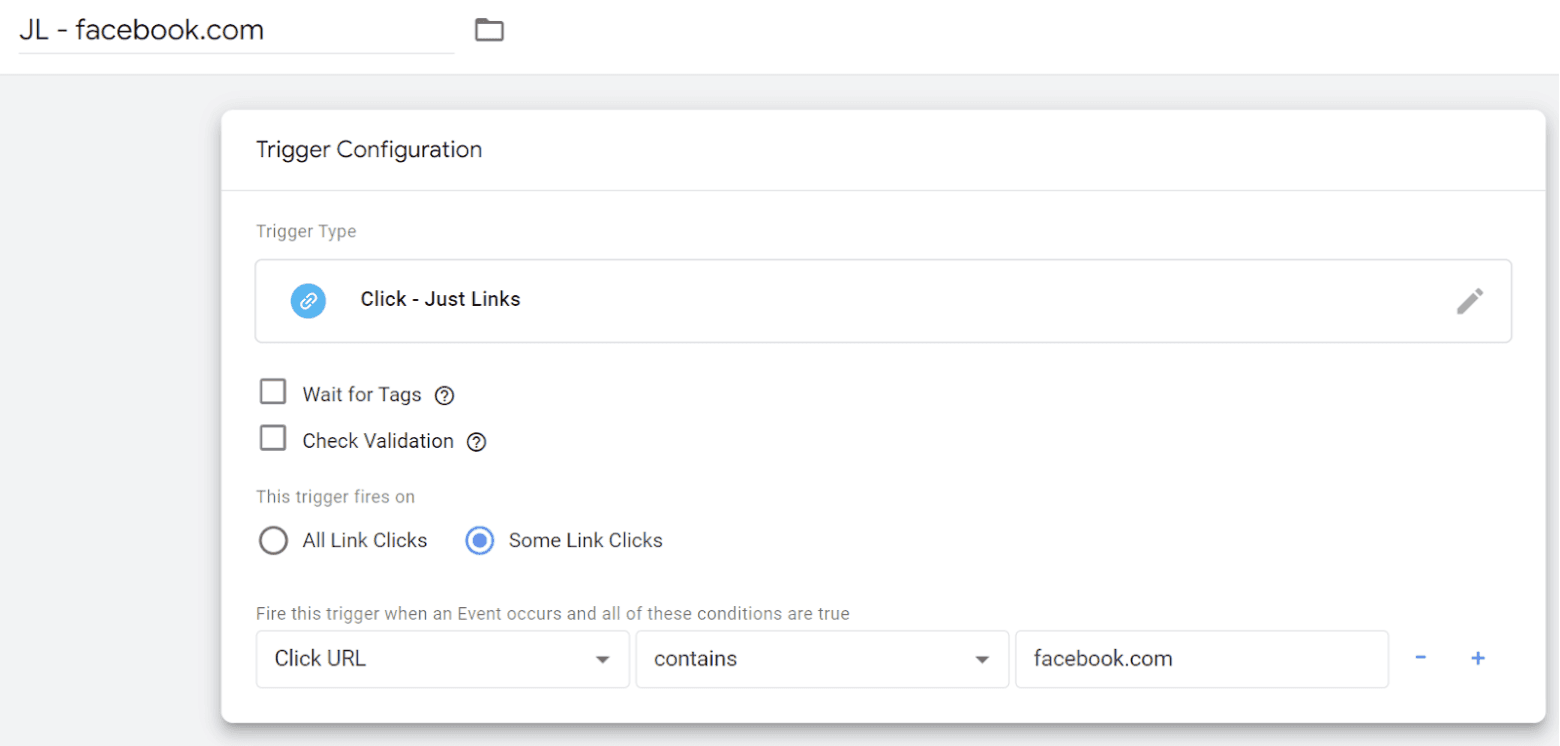Open the help tooltip for Wait for Tags

445,395
